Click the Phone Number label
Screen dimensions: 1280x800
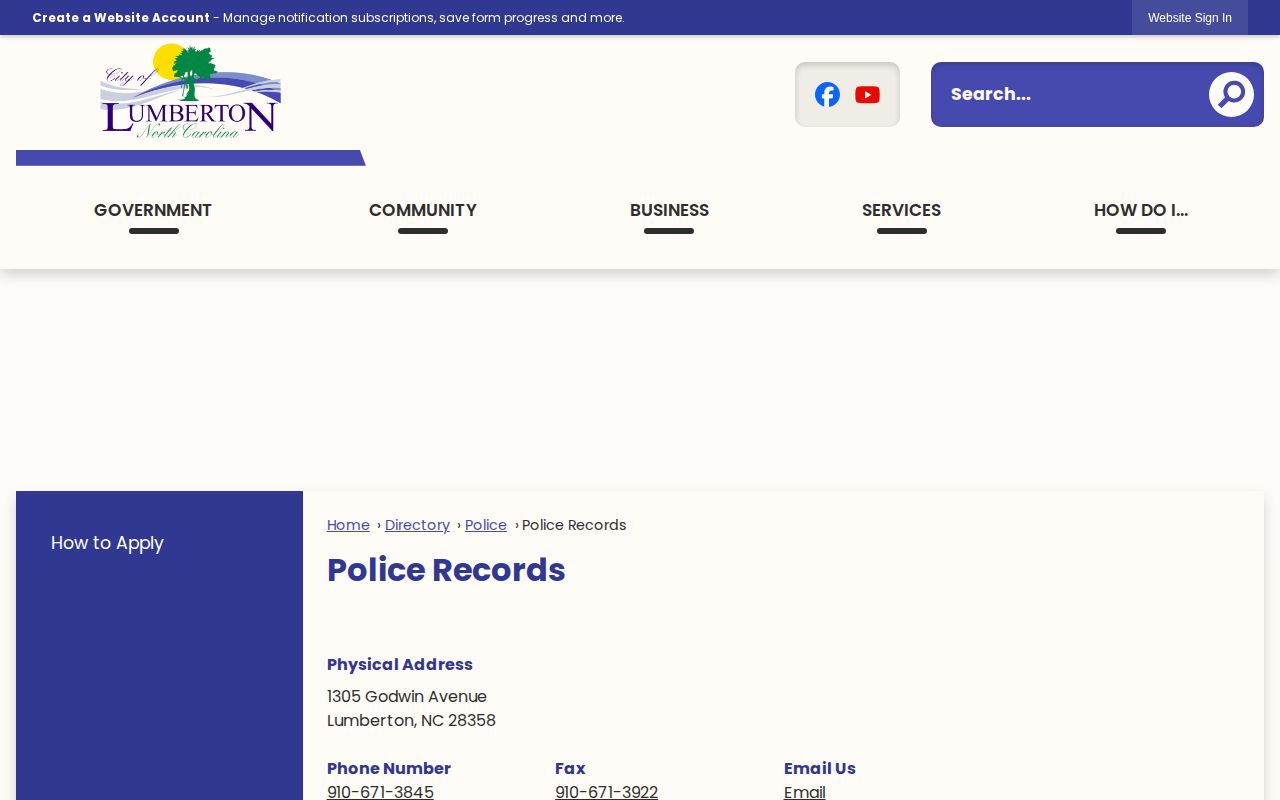tap(389, 768)
